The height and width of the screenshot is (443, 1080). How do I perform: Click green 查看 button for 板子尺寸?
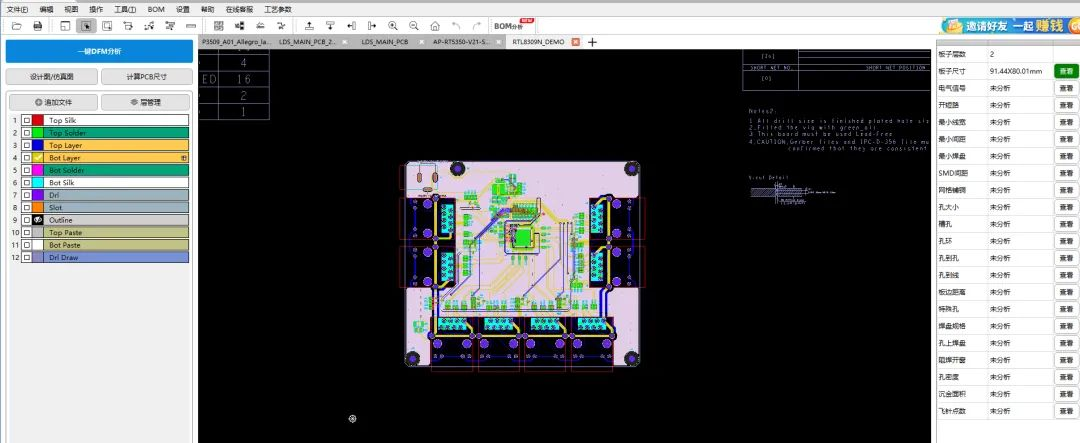1066,72
